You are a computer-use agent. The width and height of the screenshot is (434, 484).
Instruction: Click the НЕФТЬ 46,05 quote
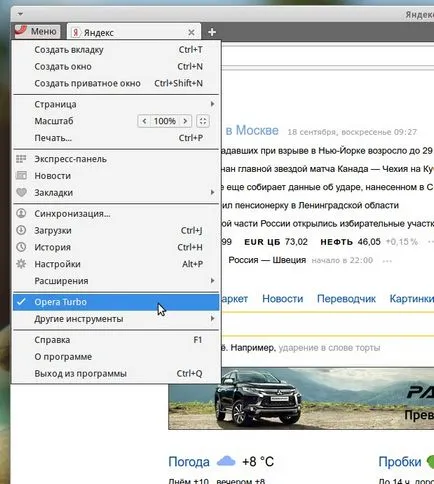[x=350, y=242]
